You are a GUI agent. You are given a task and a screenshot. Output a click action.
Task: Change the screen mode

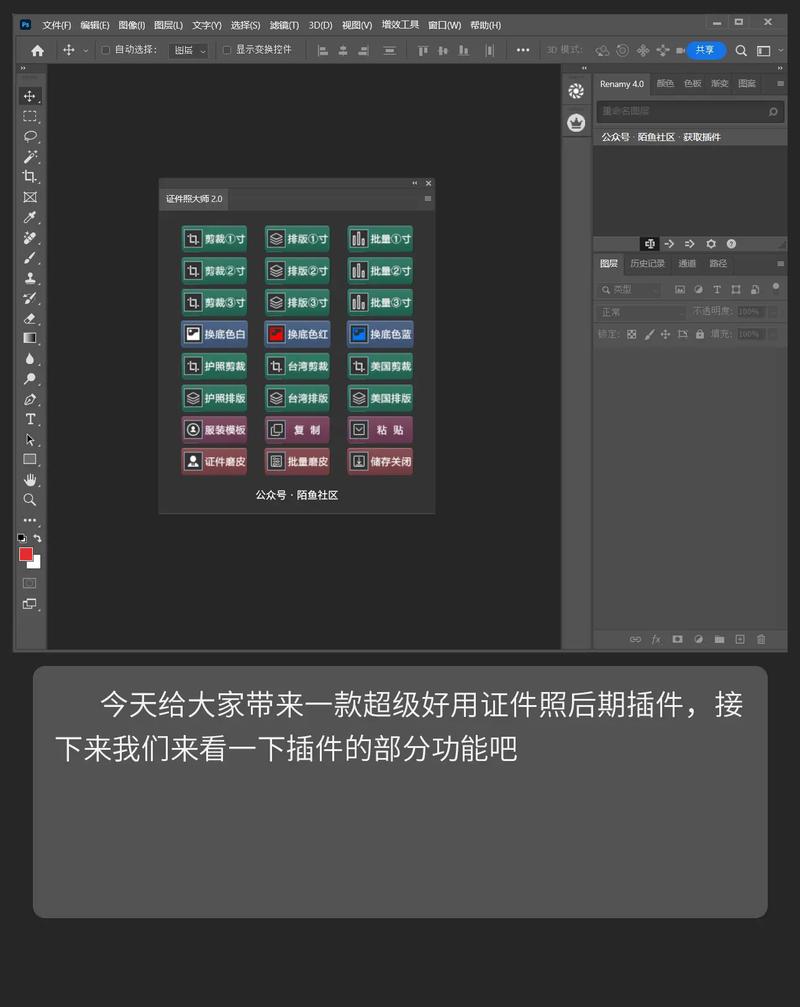point(30,604)
